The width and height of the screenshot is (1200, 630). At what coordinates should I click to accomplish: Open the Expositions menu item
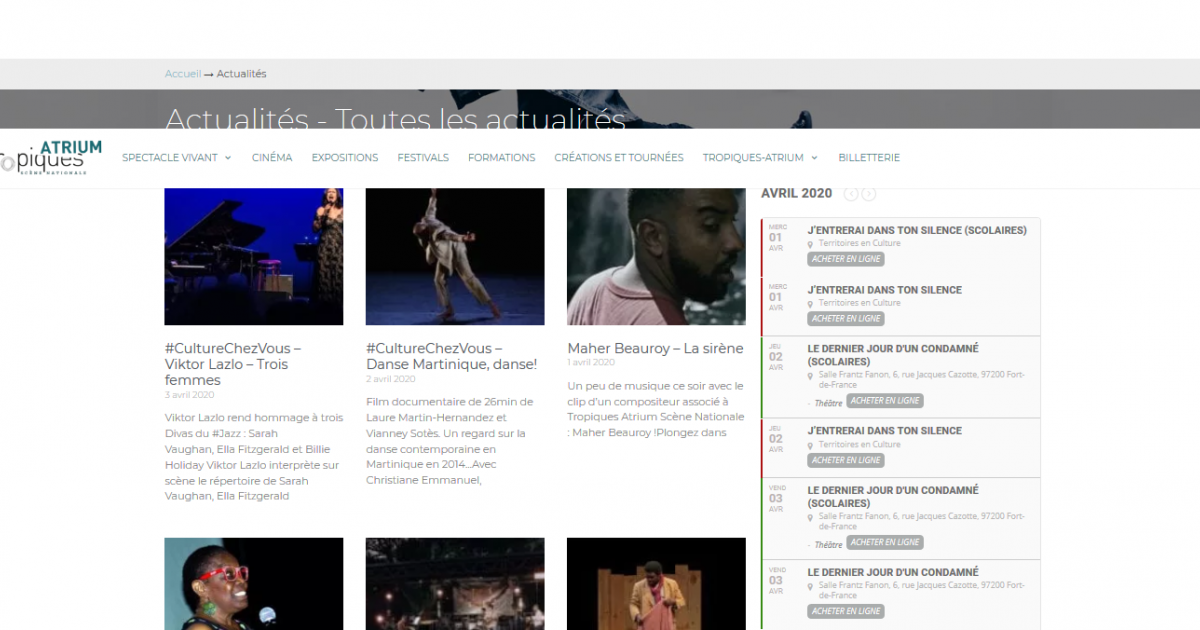coord(345,158)
